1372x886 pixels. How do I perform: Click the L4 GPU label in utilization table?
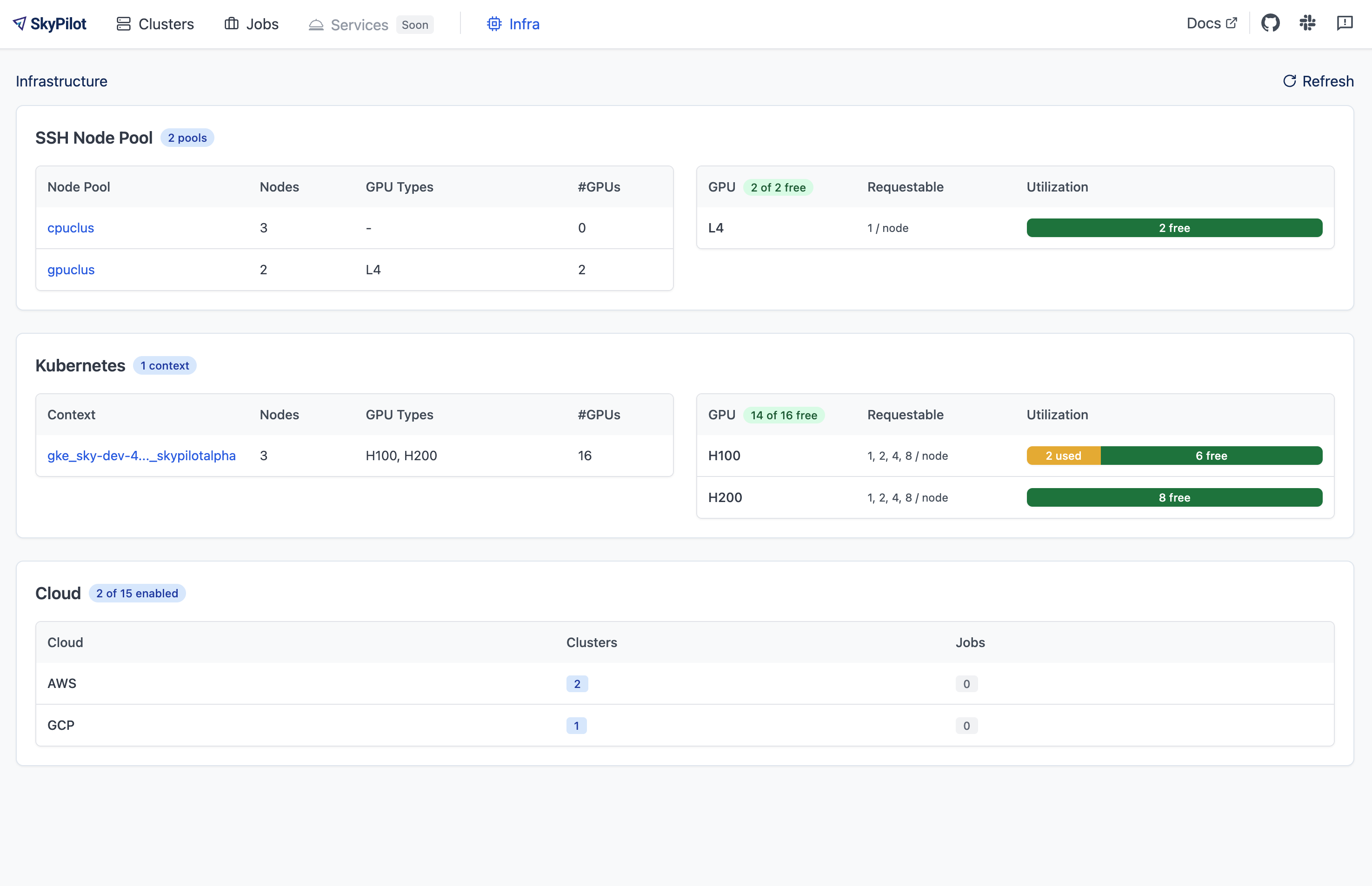716,228
